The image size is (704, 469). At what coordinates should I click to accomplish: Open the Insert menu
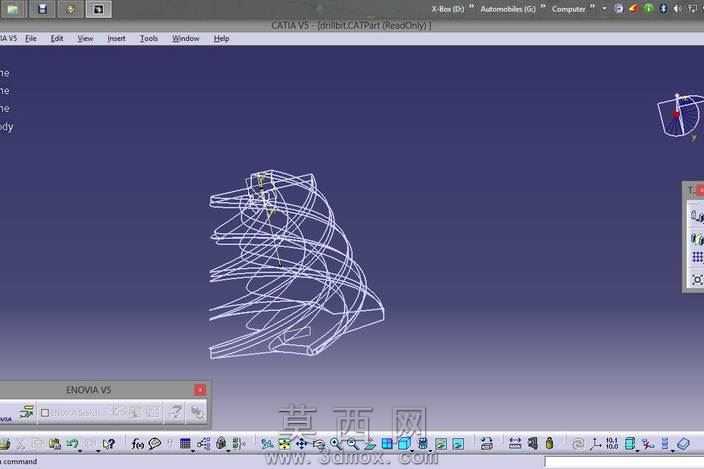pos(116,39)
